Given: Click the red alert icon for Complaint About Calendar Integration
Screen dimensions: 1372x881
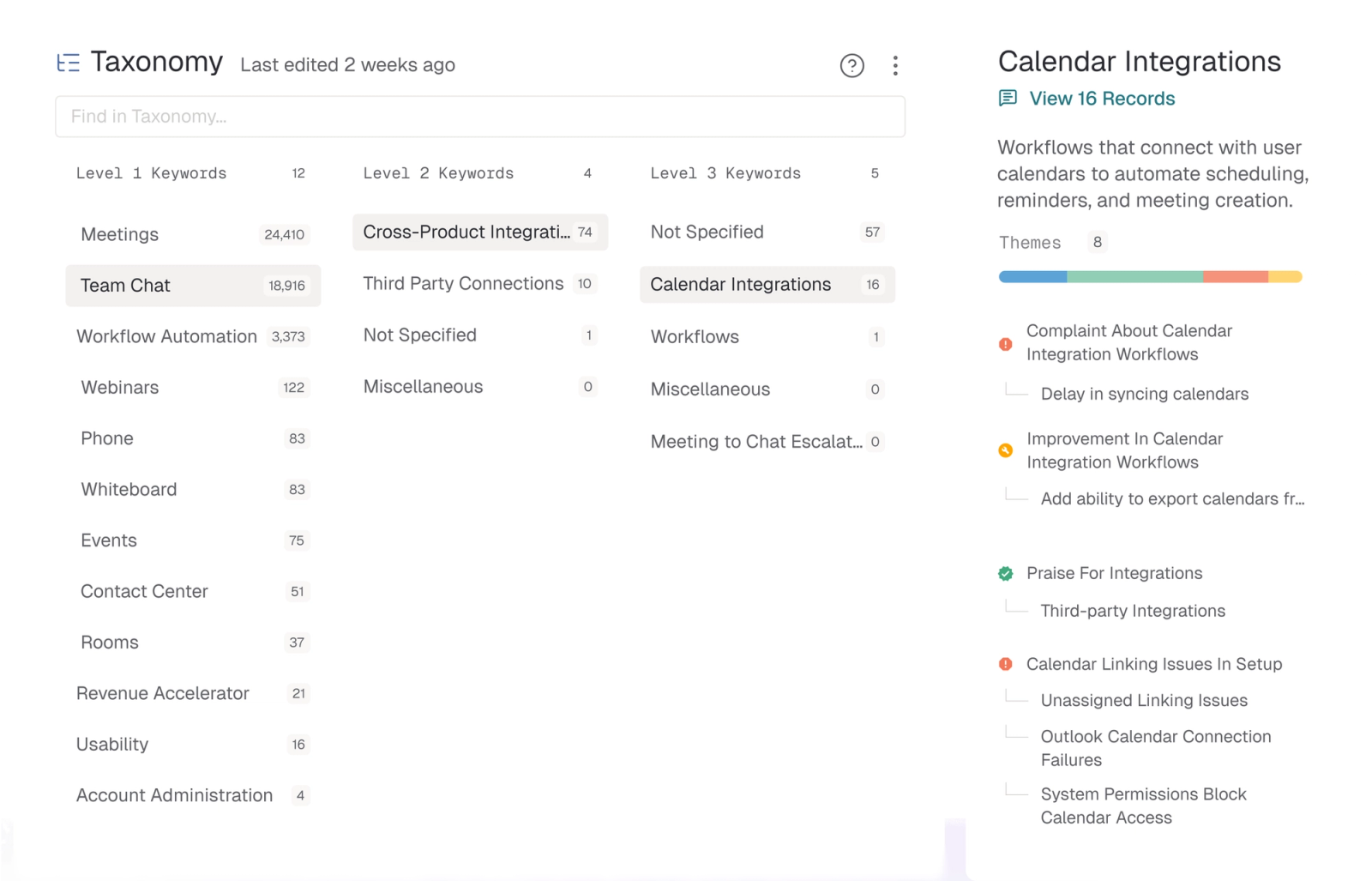Looking at the screenshot, I should click(1005, 344).
